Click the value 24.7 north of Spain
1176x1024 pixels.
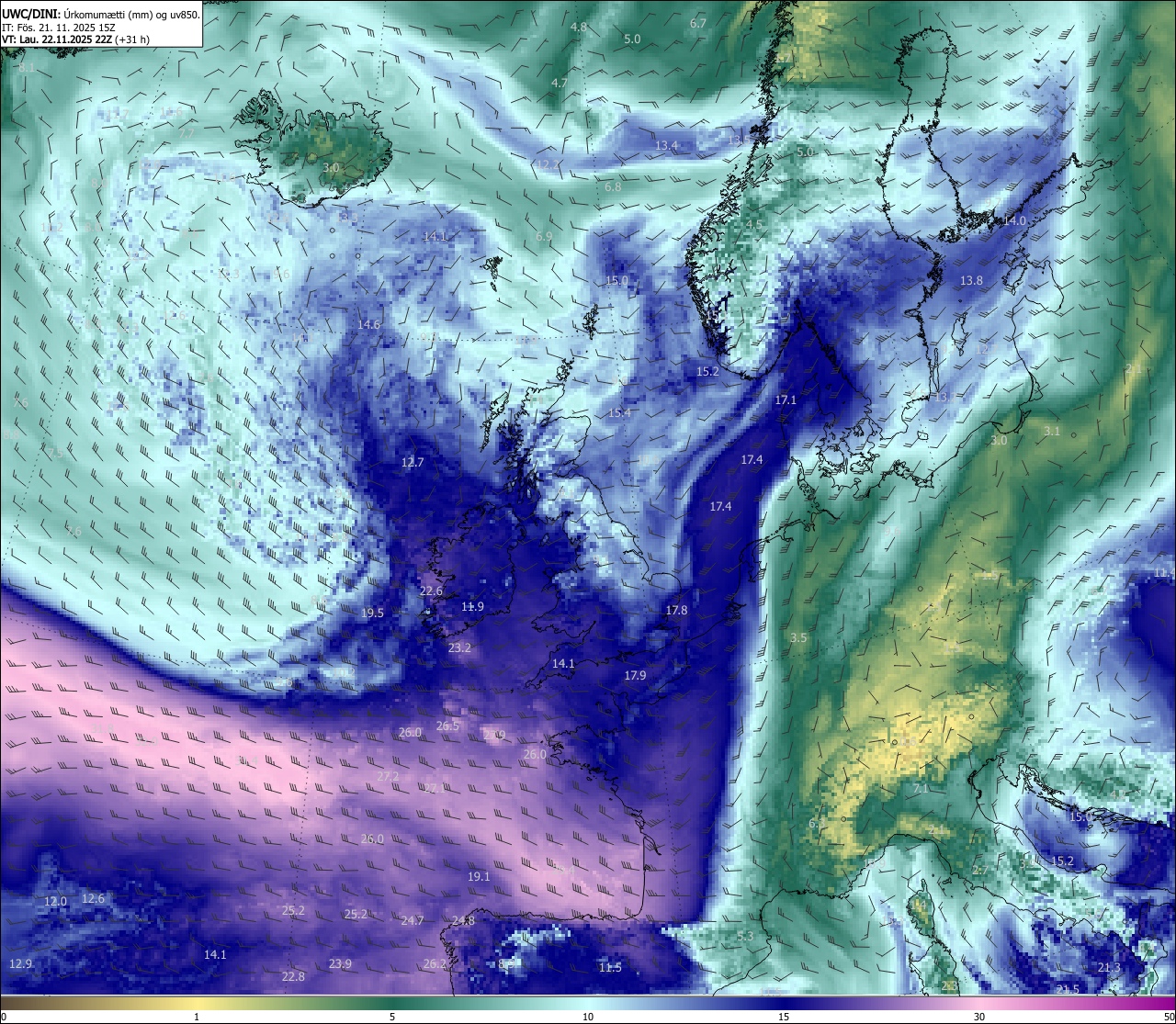click(x=413, y=921)
